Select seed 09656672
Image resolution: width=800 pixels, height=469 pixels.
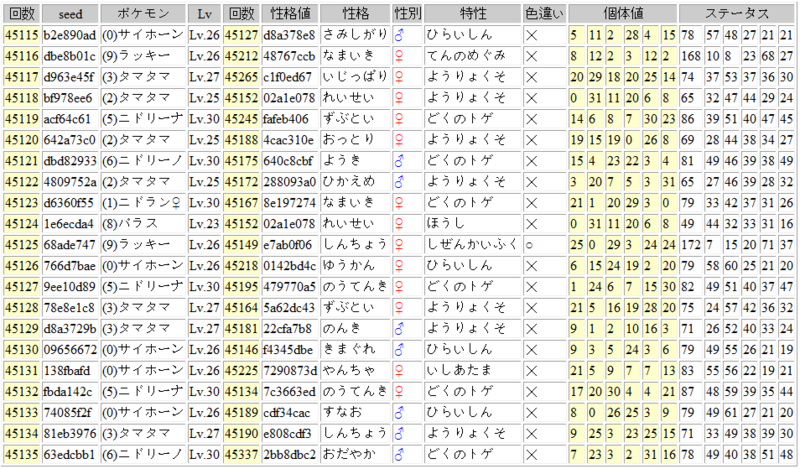tap(70, 350)
